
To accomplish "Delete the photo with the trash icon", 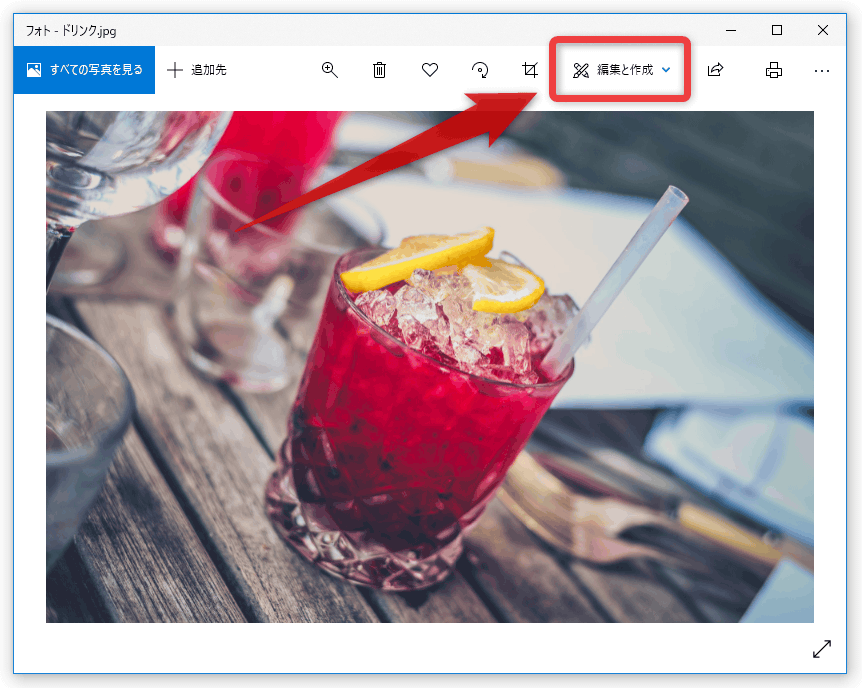I will 379,70.
